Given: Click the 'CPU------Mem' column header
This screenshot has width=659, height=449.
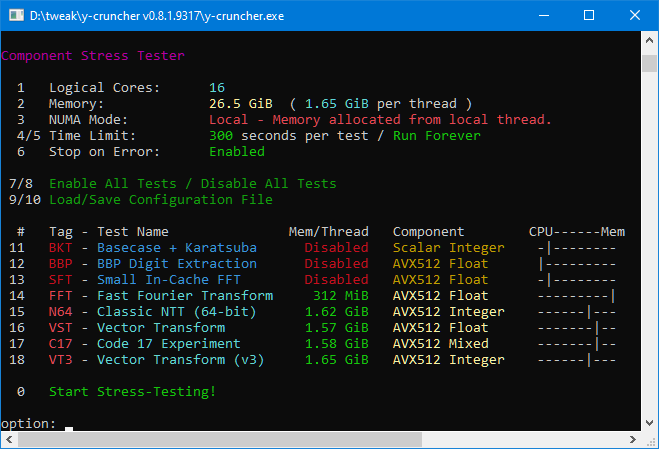Looking at the screenshot, I should click(577, 231).
